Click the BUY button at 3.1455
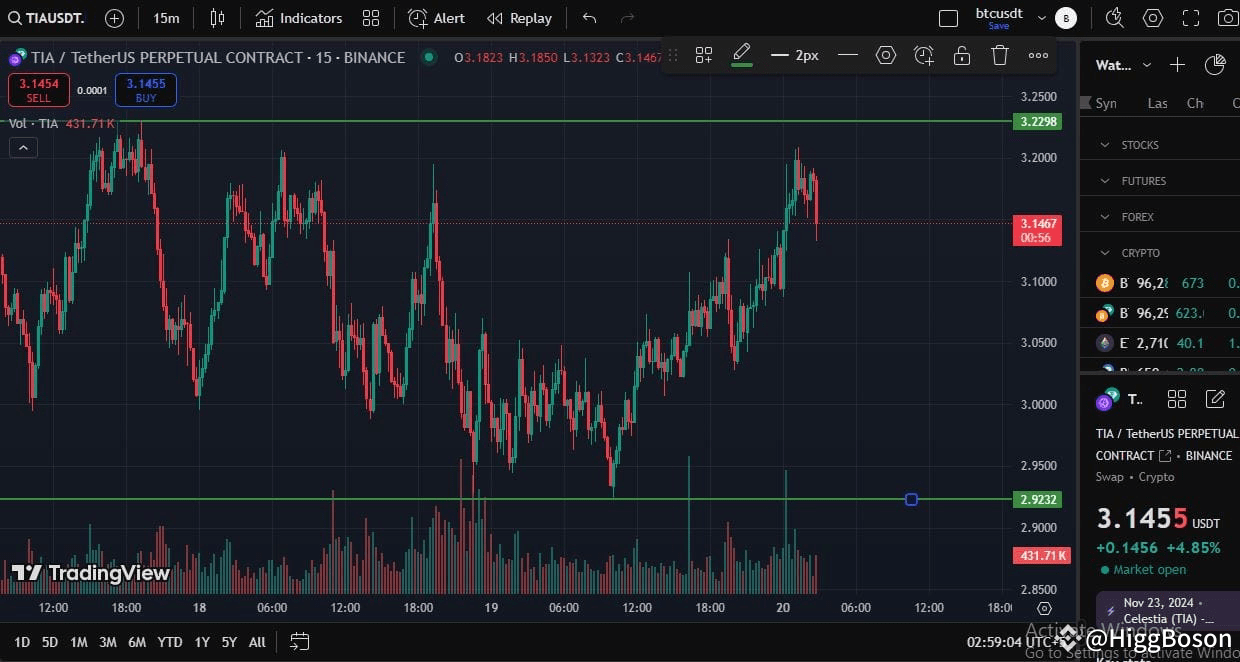Screen dimensions: 1240x662 [x=145, y=89]
